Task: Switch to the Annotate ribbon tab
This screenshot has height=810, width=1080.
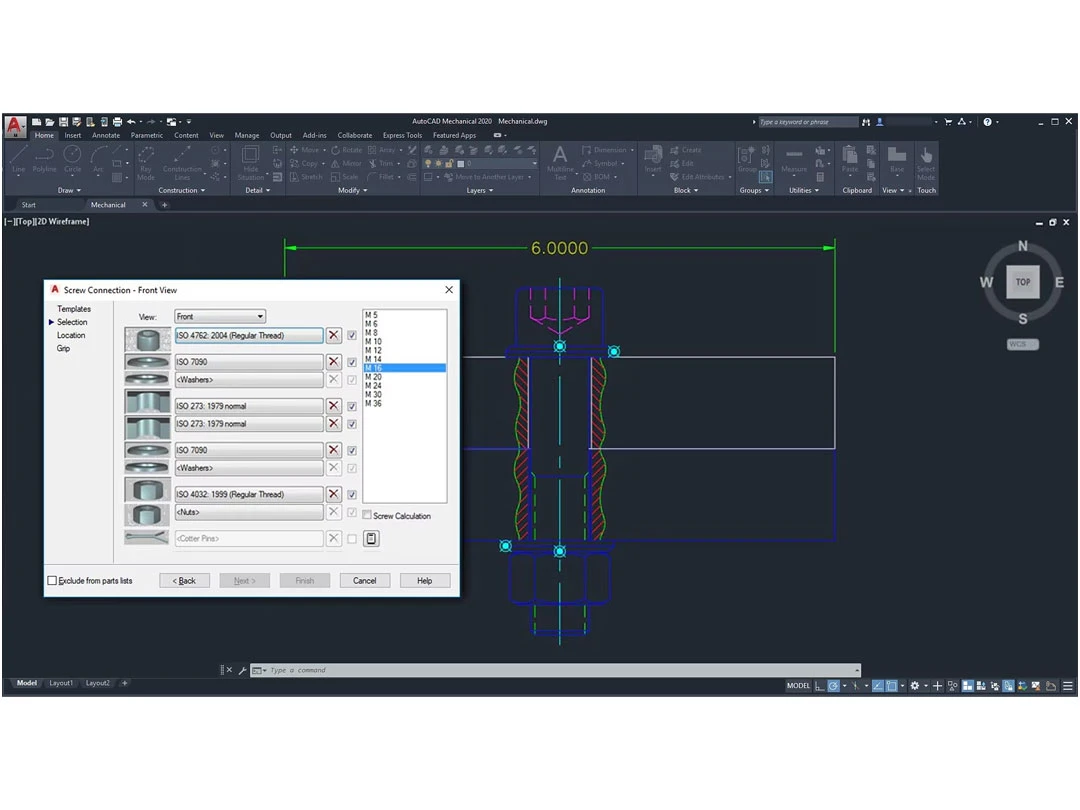Action: (105, 135)
